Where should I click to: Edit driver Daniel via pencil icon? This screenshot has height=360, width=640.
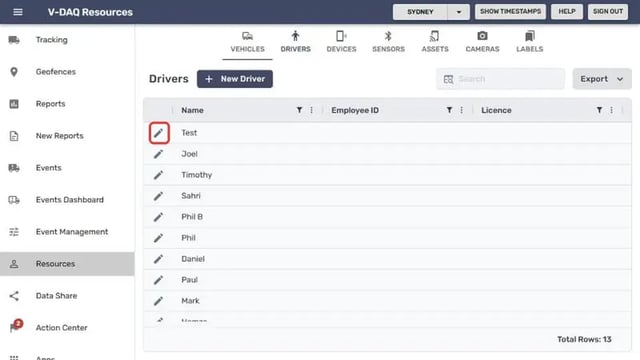pyautogui.click(x=158, y=259)
